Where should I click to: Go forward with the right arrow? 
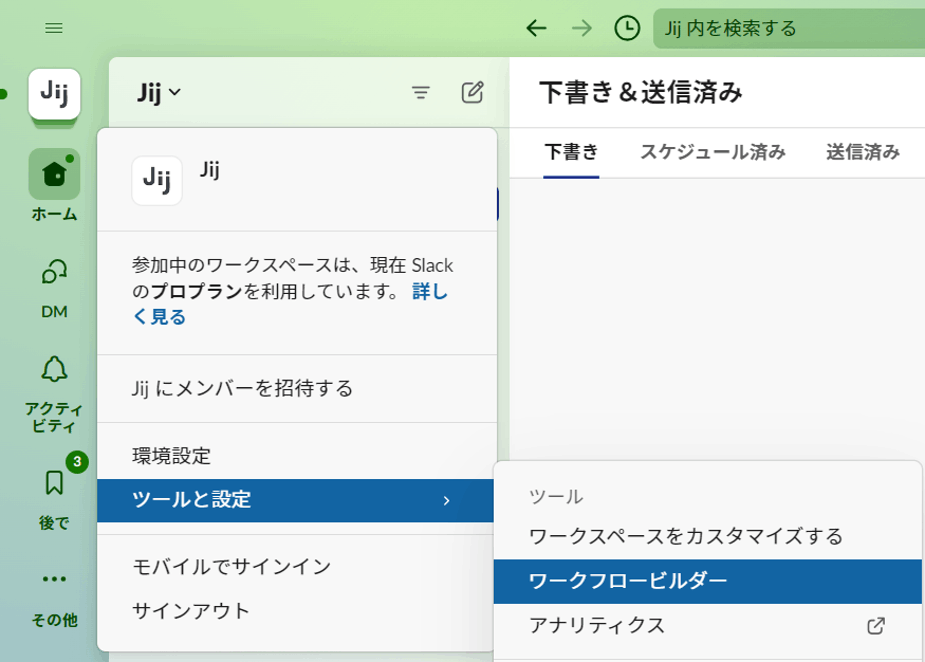click(582, 28)
